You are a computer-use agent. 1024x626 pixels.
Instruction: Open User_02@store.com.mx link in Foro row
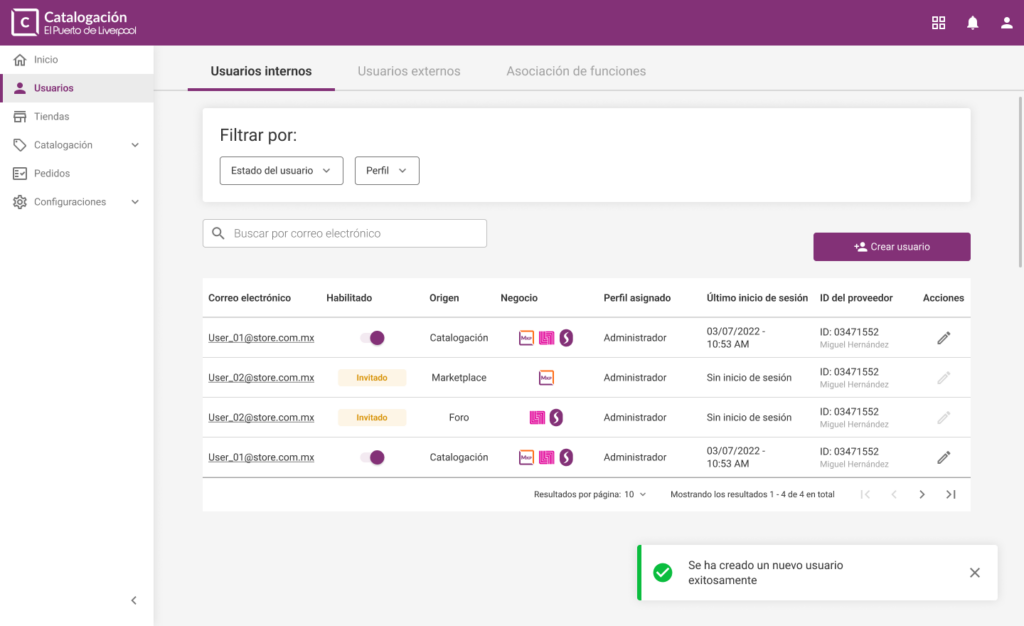[261, 417]
